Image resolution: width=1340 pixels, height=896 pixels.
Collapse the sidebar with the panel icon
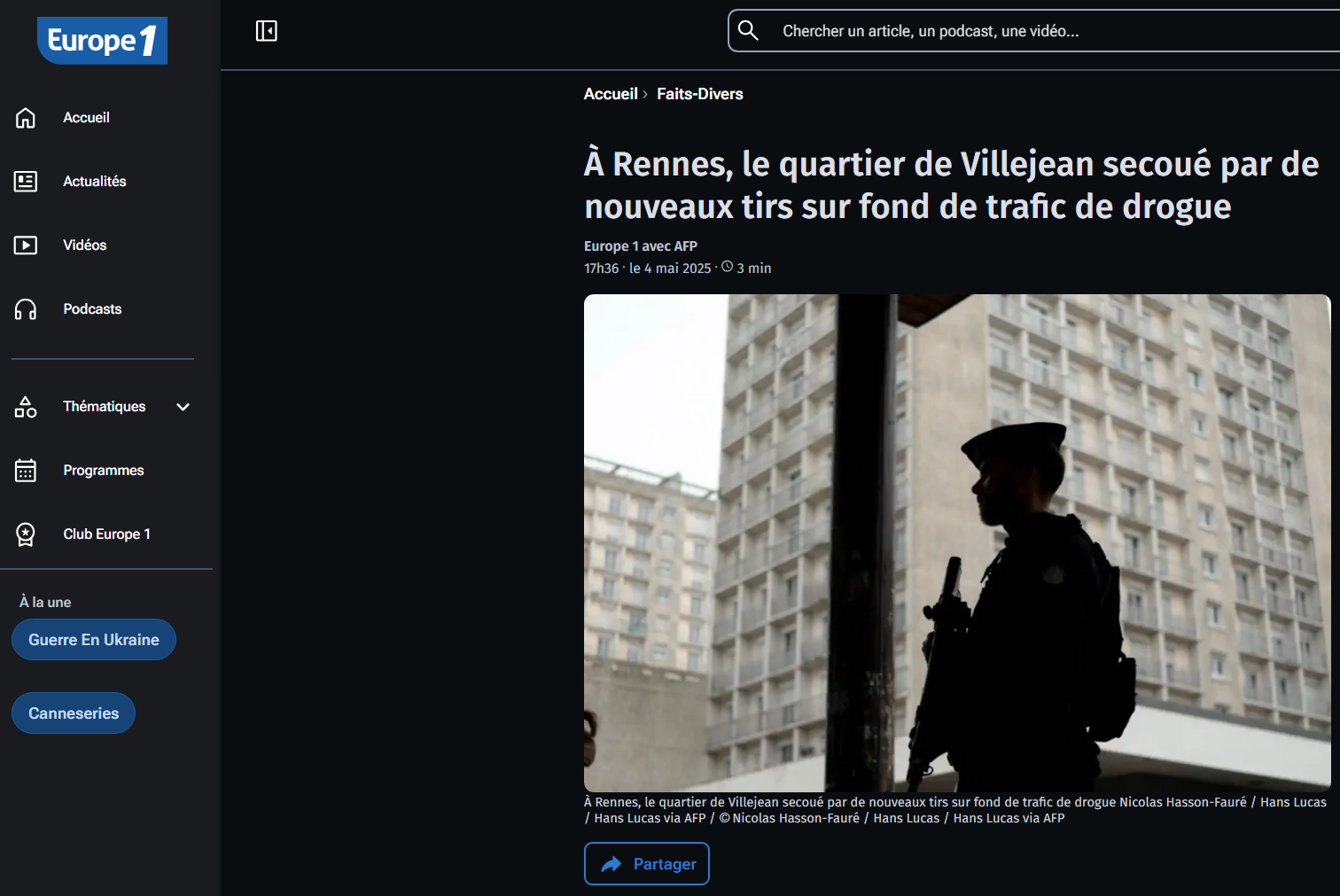click(267, 31)
